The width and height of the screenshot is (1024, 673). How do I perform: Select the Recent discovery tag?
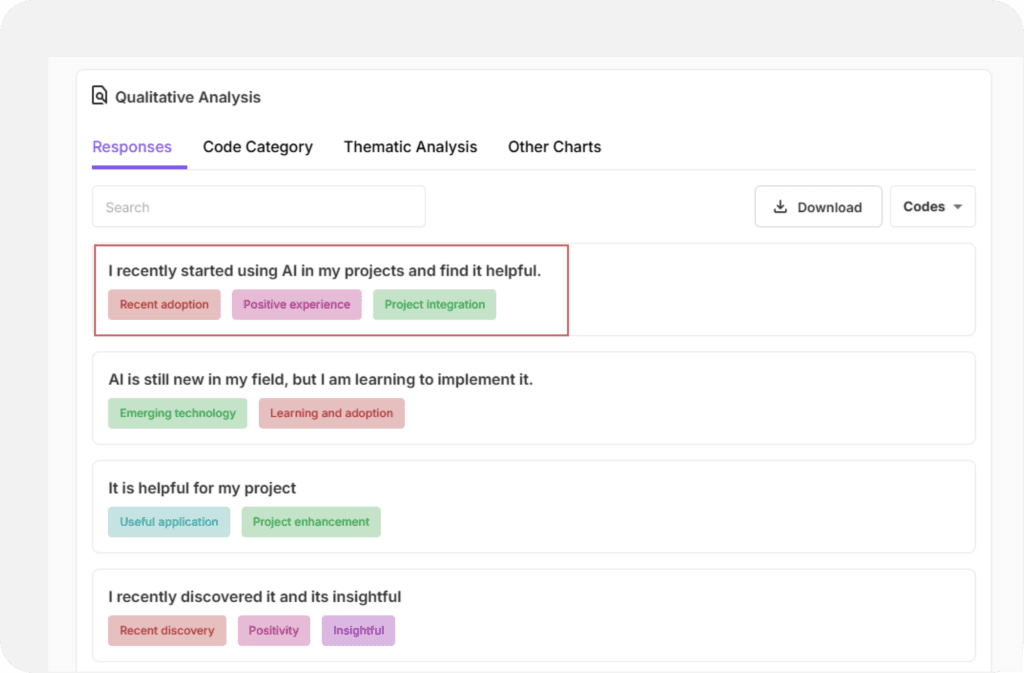click(x=167, y=631)
